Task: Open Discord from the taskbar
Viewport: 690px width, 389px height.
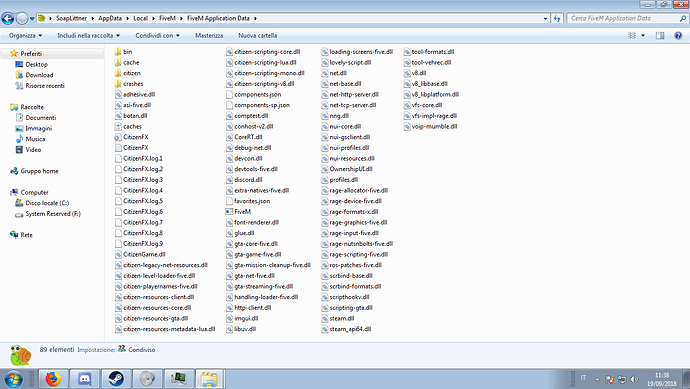Action: point(84,378)
